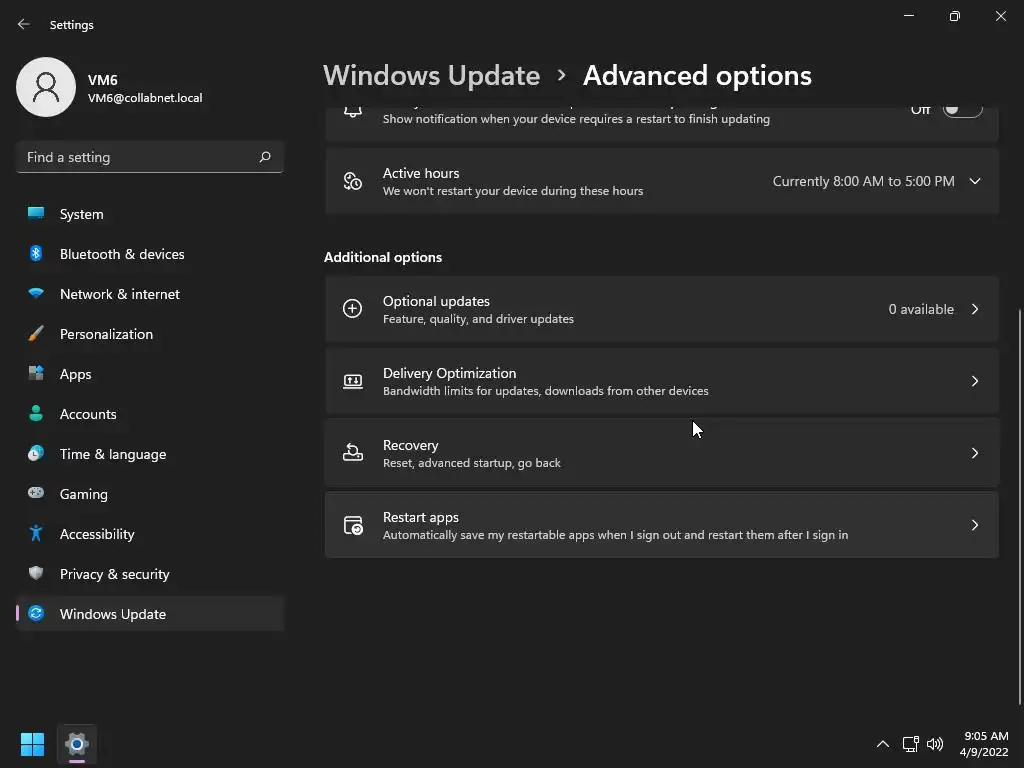Screen dimensions: 1024x768
Task: Open Restart apps settings
Action: (660, 525)
